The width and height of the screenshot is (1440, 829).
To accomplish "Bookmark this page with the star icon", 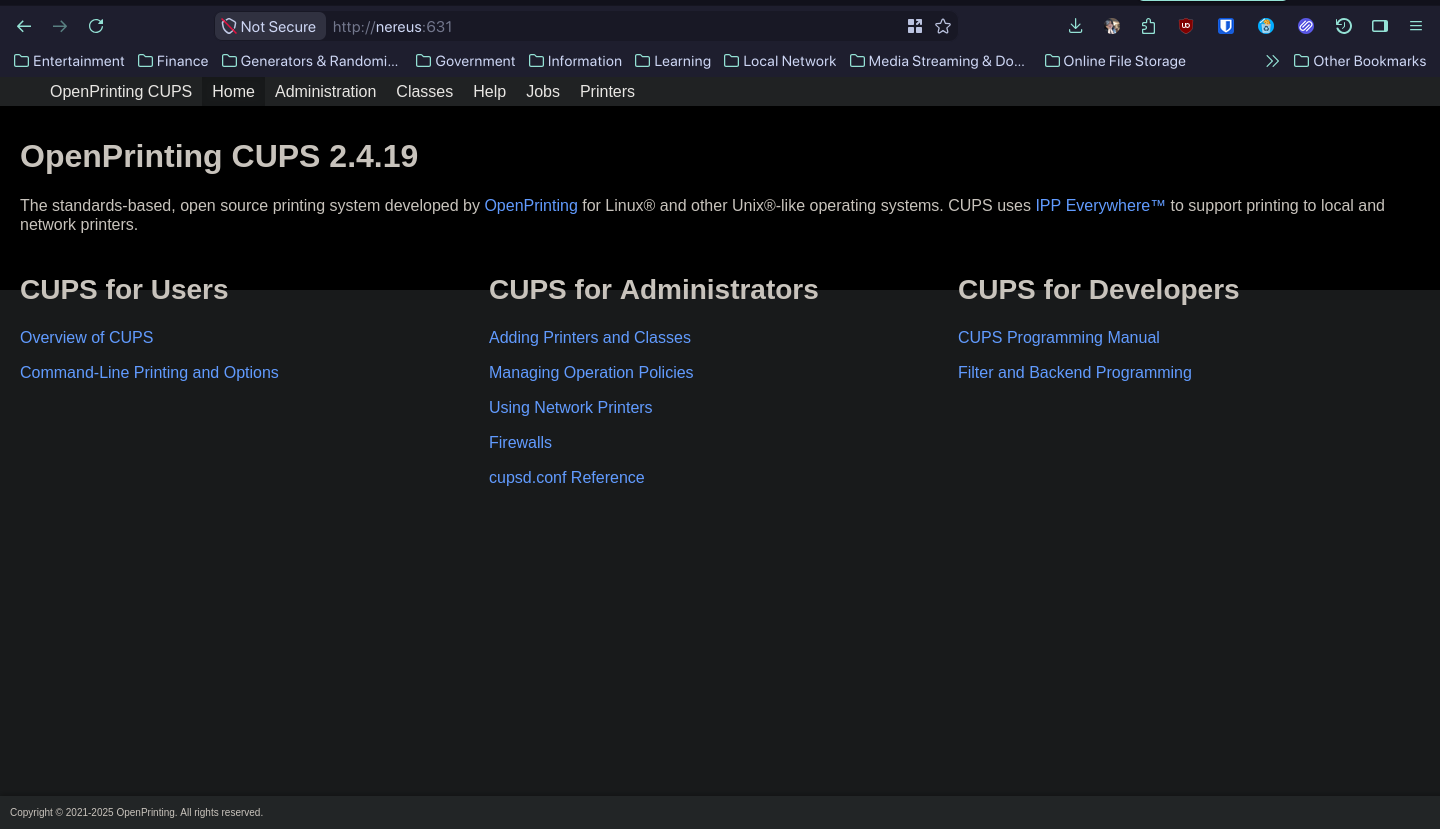I will point(943,26).
